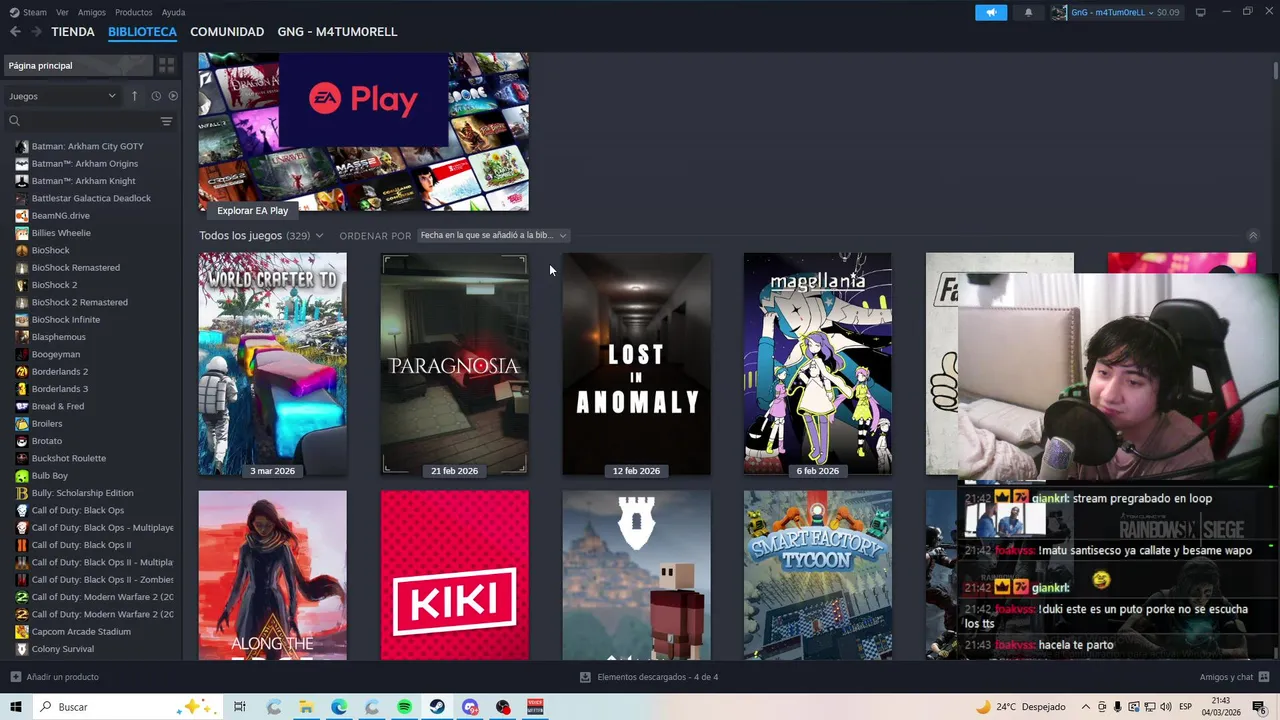
Task: Open the Smart Factory Tycoon cover
Action: click(x=817, y=575)
